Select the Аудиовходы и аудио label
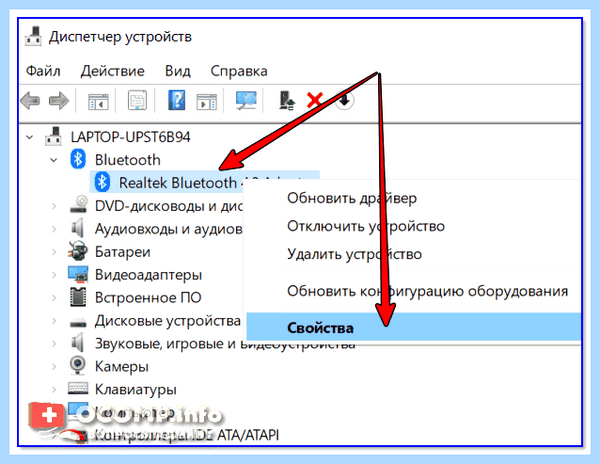The width and height of the screenshot is (600, 464). pos(169,229)
